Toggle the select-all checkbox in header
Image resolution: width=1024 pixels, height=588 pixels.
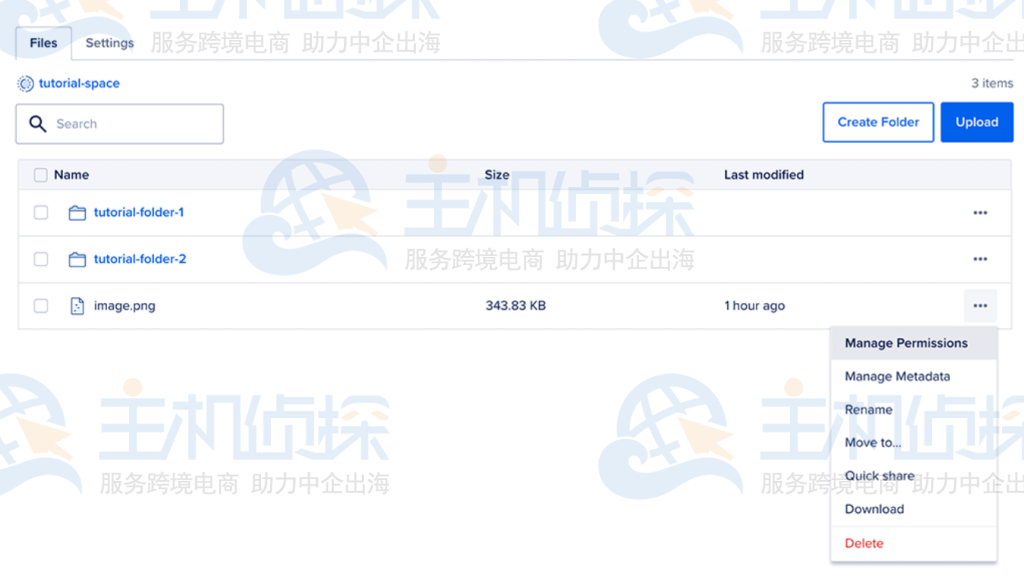point(40,174)
